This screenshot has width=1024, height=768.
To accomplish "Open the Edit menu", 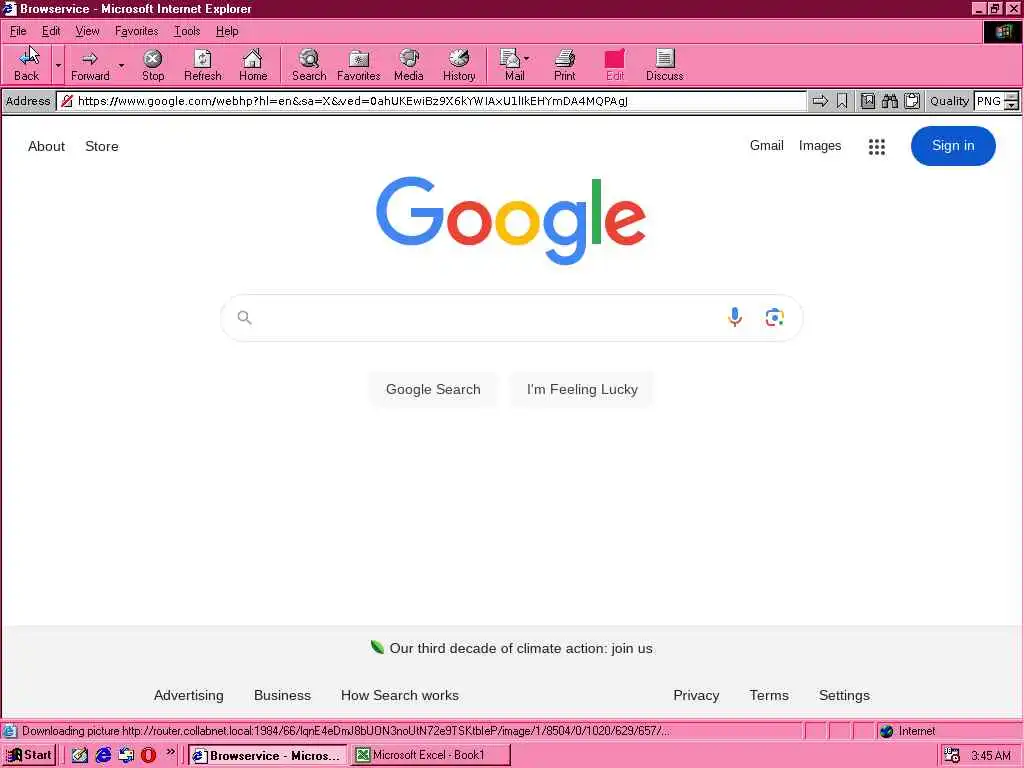I will (x=51, y=31).
